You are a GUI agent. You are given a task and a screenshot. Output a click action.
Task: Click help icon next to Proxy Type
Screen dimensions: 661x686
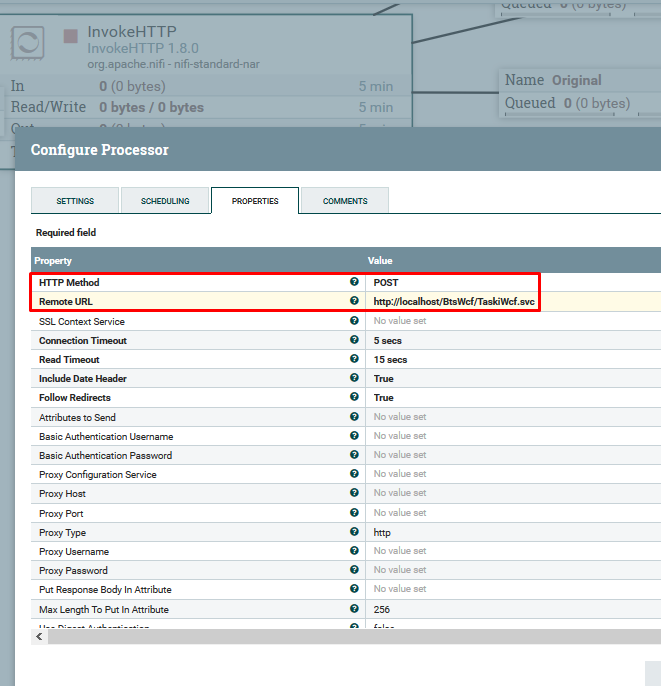point(354,532)
